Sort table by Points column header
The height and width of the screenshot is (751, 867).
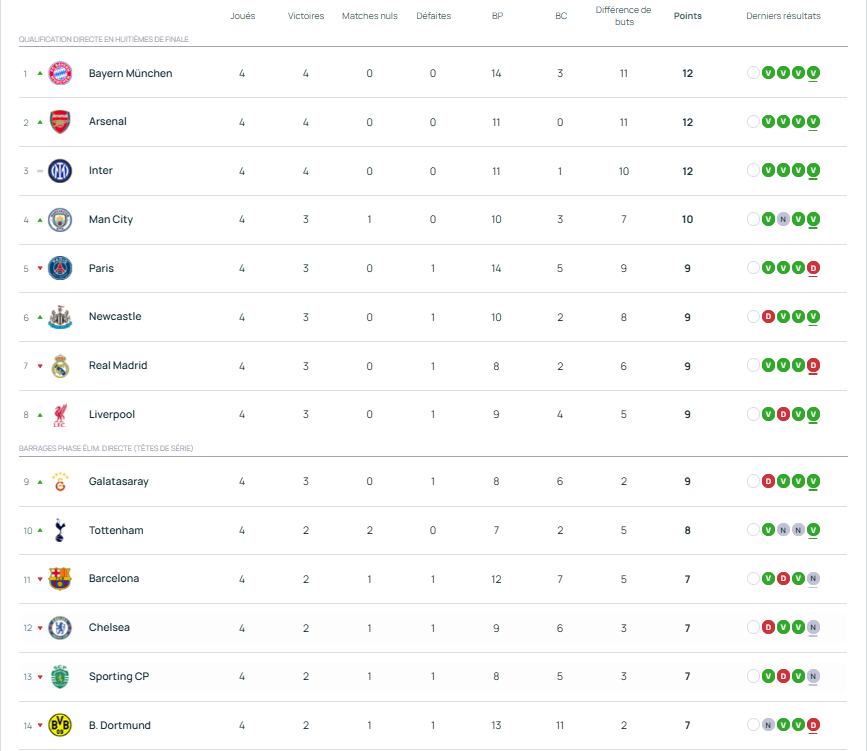coord(687,16)
